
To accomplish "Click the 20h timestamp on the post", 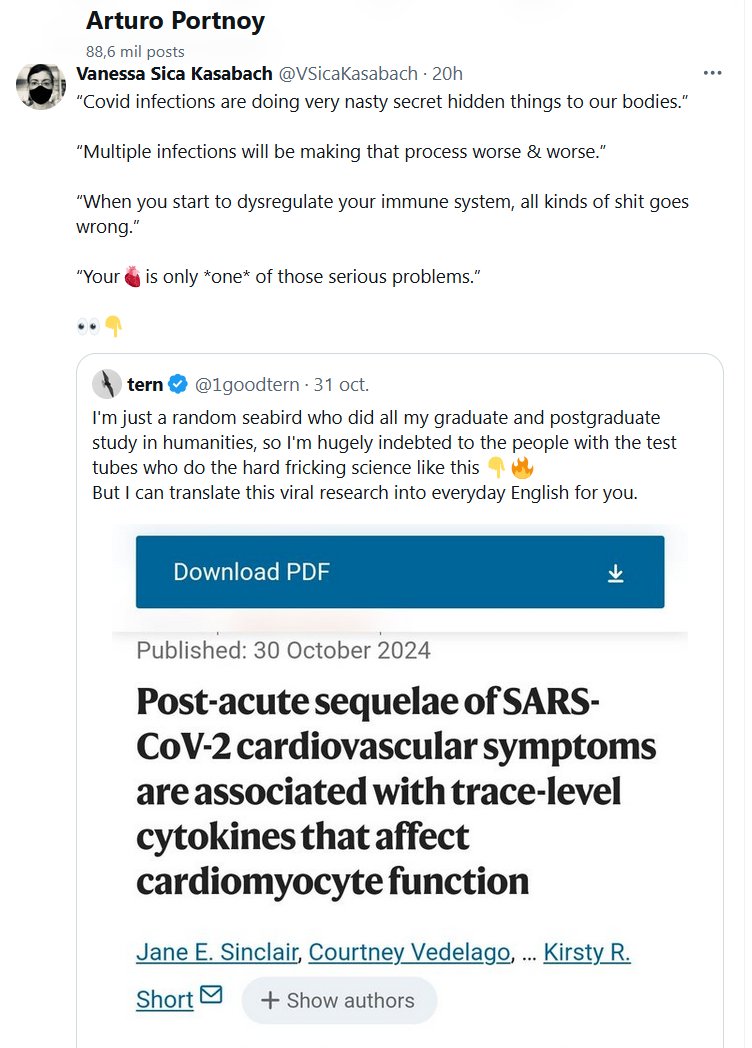I will [447, 73].
